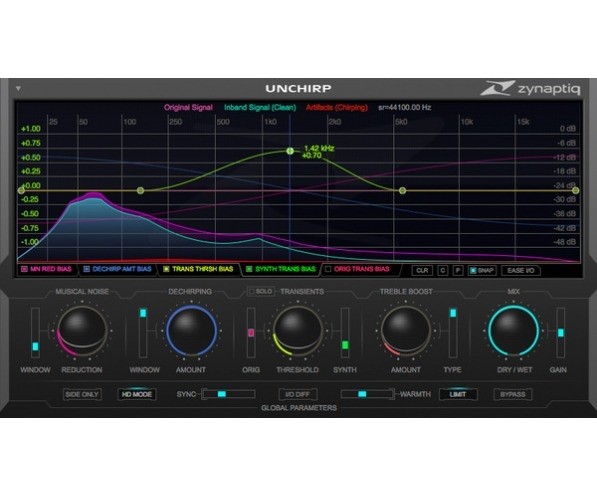Open the preset menu triangle at top-left
Viewport: 597px width, 497px height.
18,89
